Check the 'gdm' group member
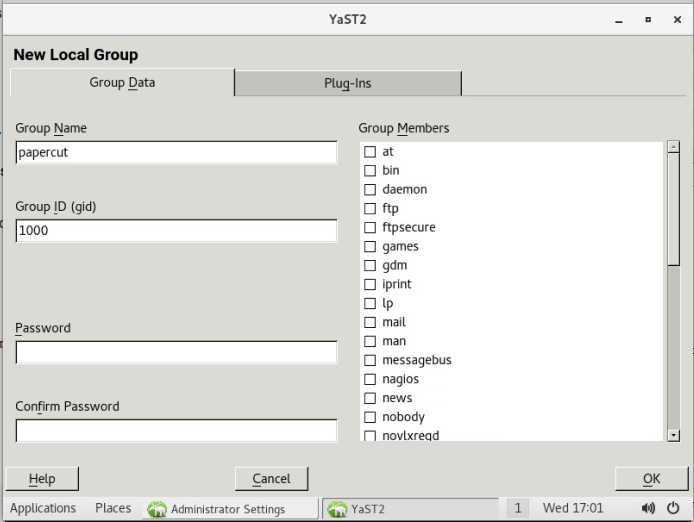 tap(370, 266)
